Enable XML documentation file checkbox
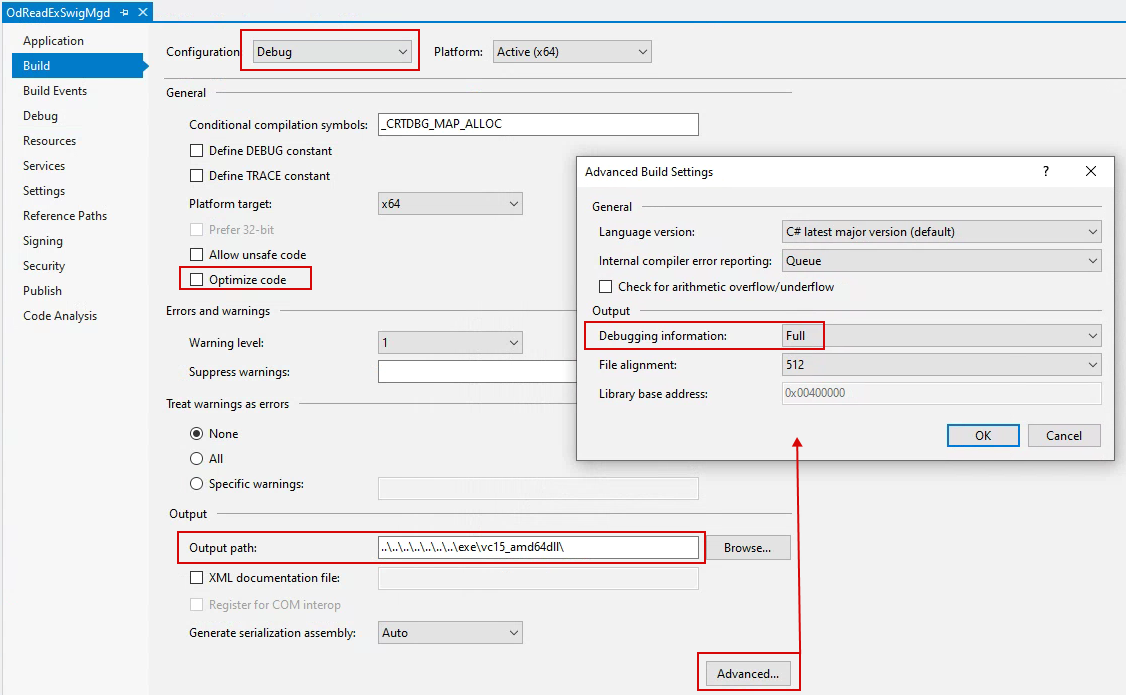 pos(197,578)
